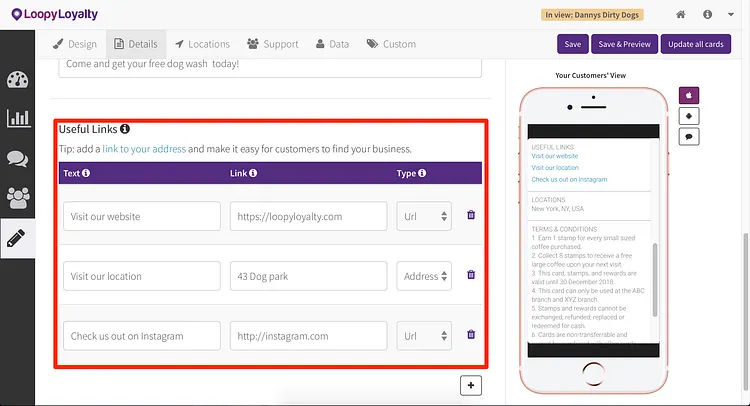Open the chat bubbles messaging sidebar icon
750x406 pixels.
17,159
